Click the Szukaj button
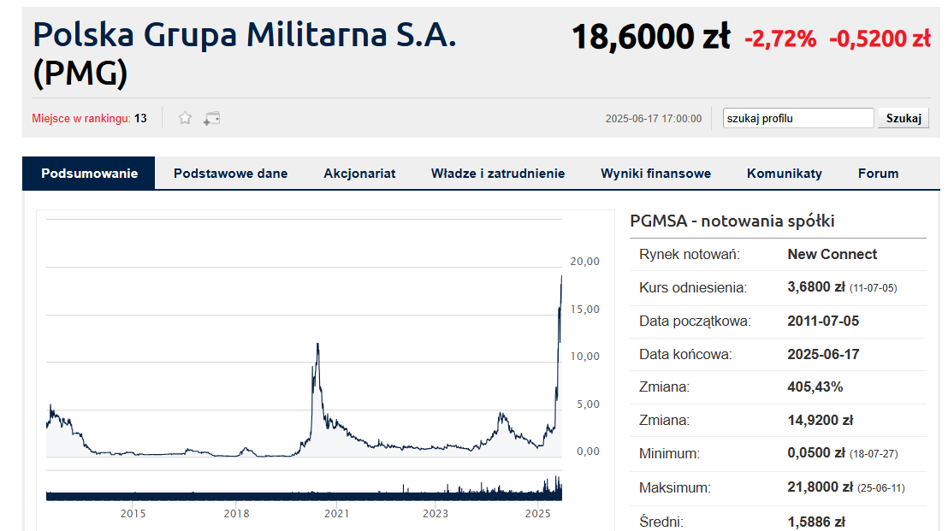 [903, 118]
